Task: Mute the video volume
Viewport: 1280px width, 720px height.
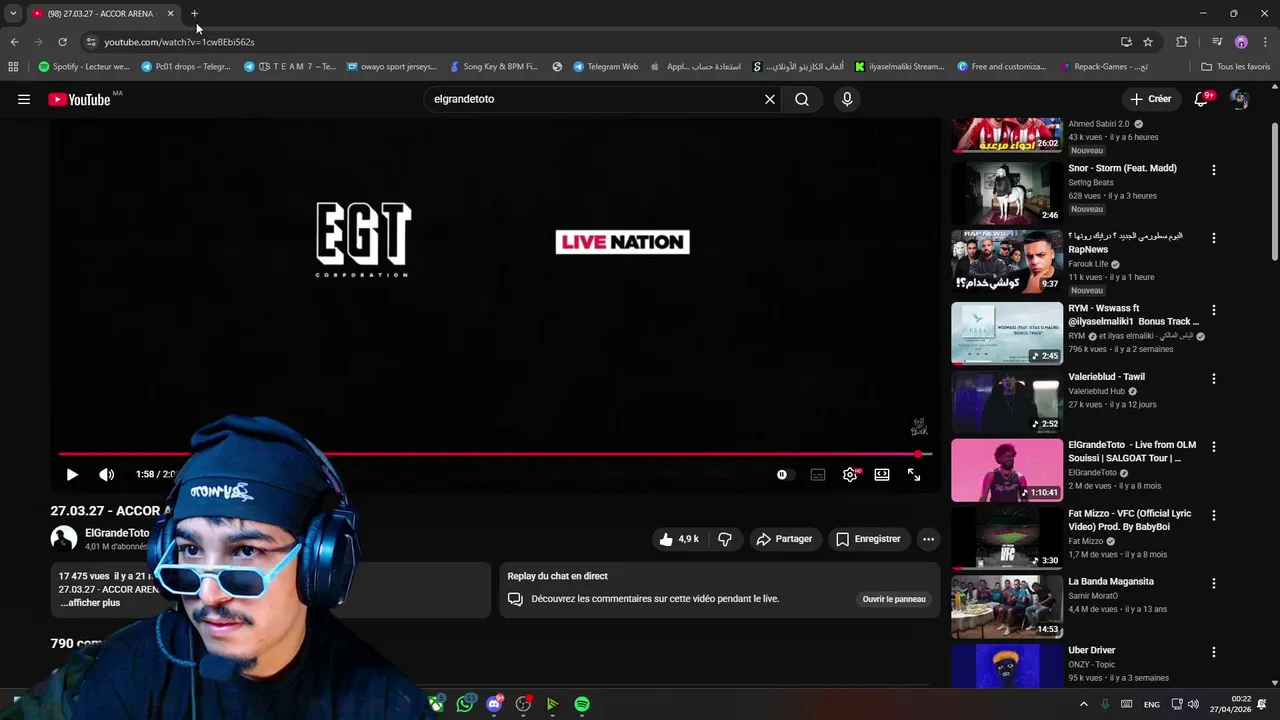Action: 107,475
